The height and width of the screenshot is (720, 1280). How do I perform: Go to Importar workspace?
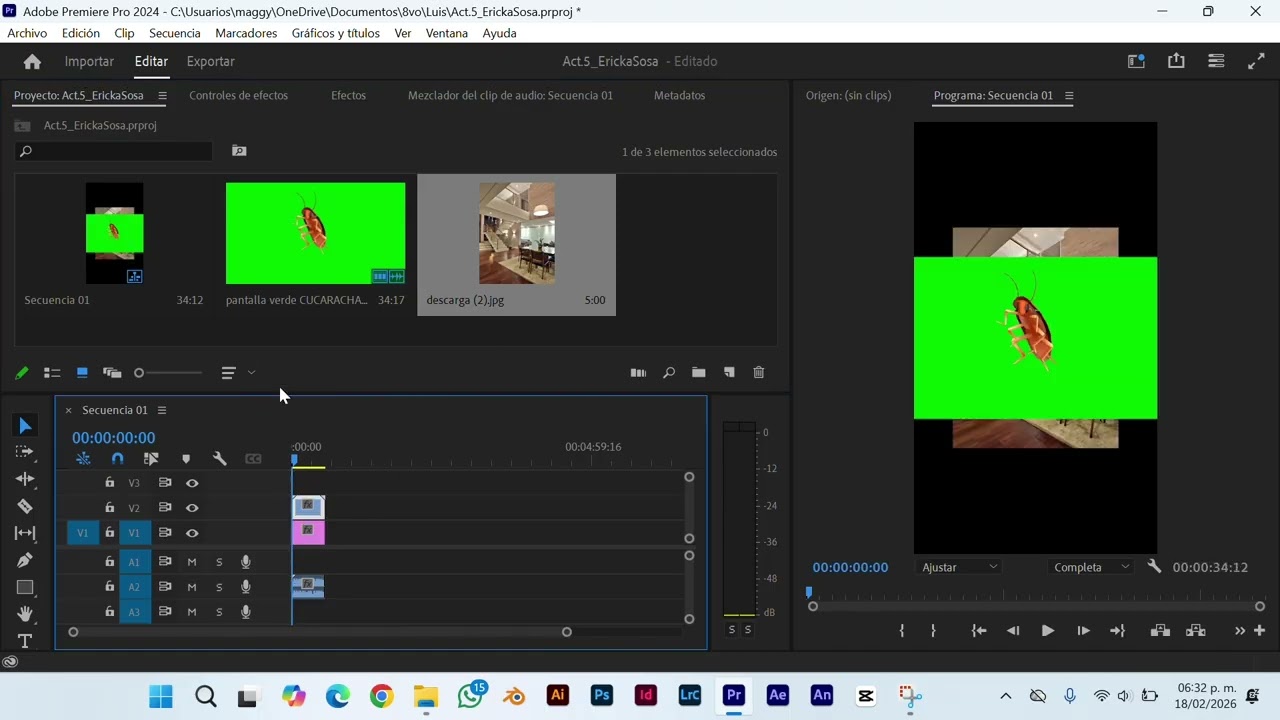[89, 61]
